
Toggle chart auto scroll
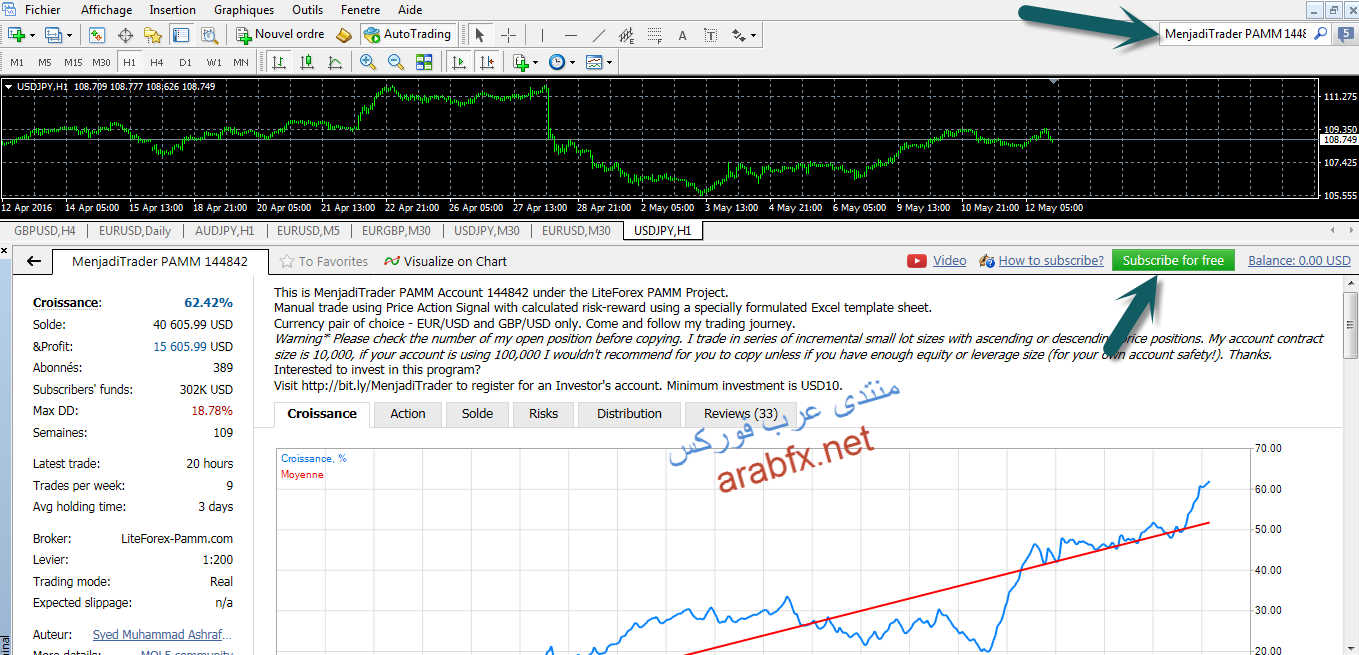pos(458,62)
